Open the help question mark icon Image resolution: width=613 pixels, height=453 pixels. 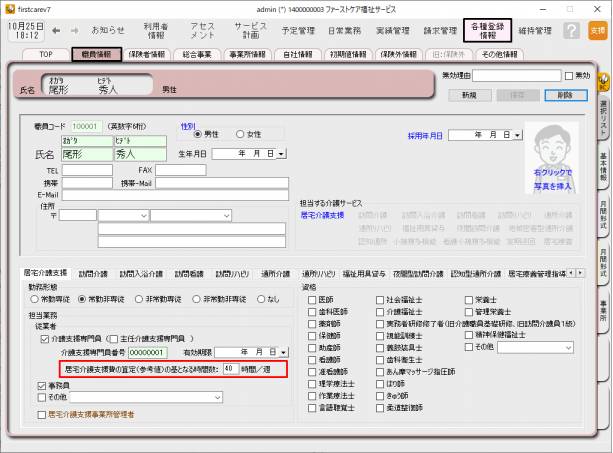coord(571,31)
